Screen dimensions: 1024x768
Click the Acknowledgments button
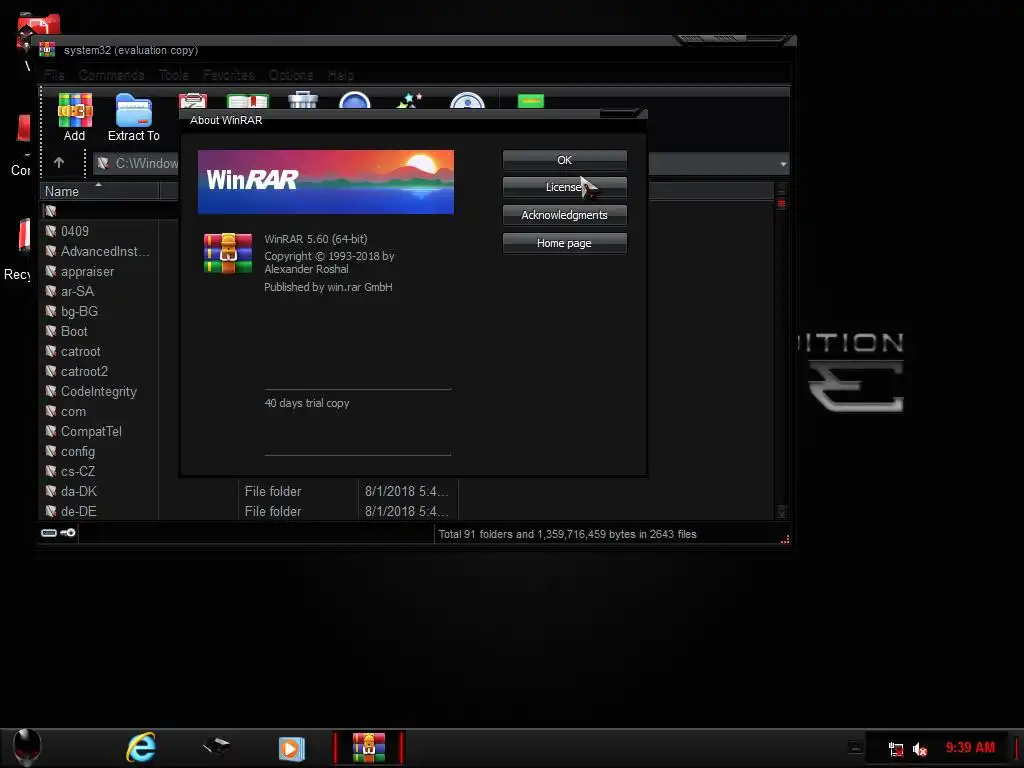[x=564, y=215]
